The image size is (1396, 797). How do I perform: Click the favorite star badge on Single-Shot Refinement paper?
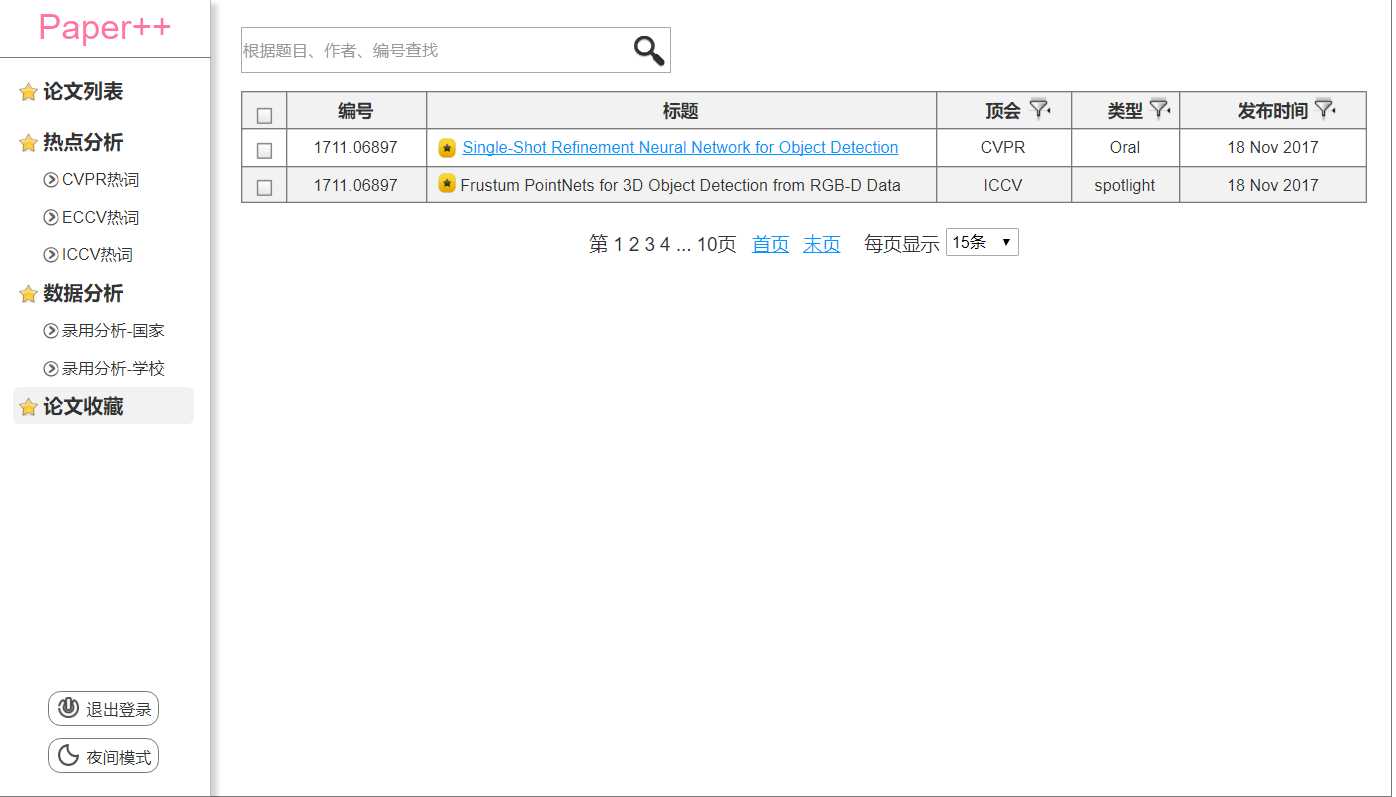click(447, 148)
